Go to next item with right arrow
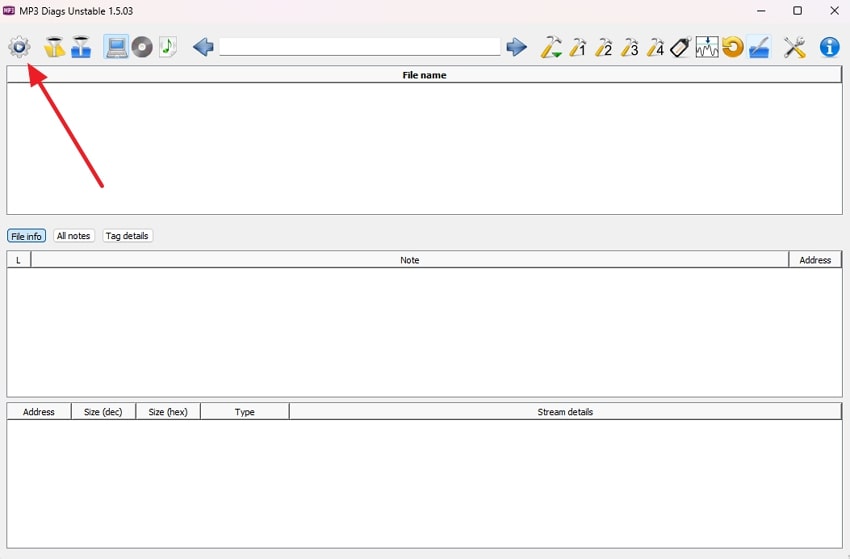Screen dimensions: 850x559 tap(516, 47)
